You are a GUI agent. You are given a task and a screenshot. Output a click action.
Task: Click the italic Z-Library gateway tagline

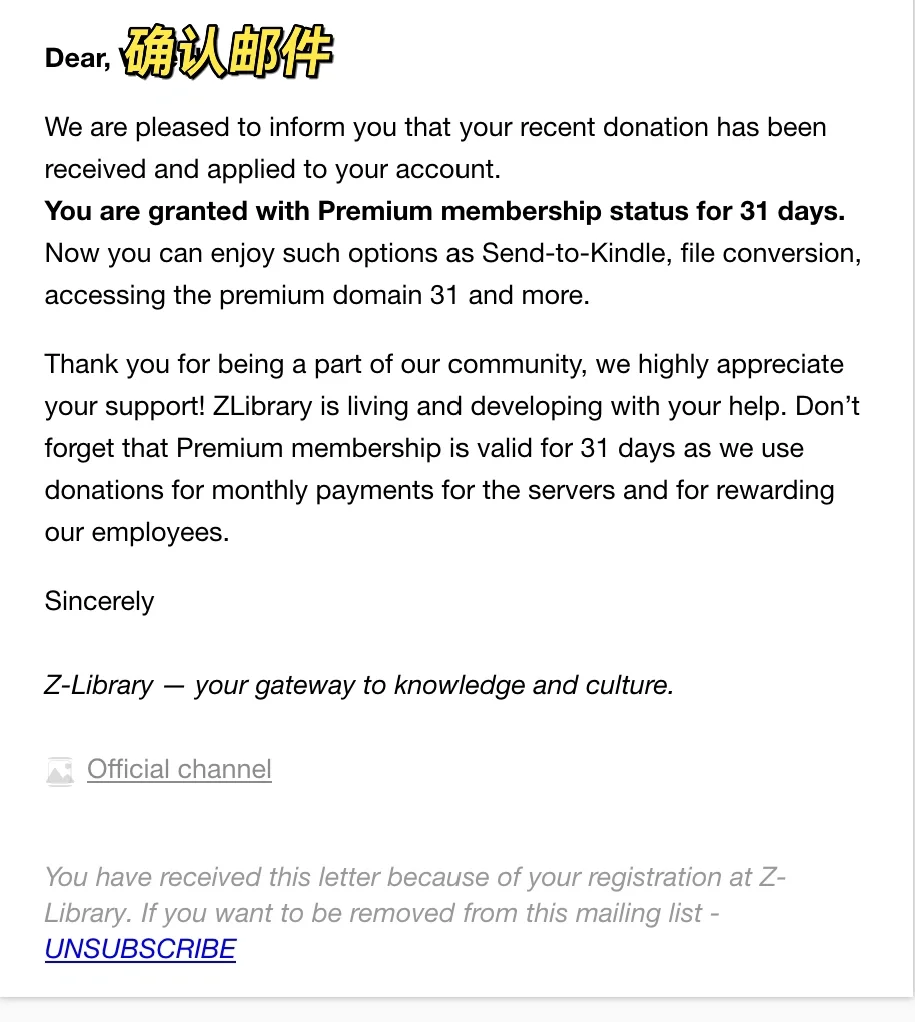[358, 685]
